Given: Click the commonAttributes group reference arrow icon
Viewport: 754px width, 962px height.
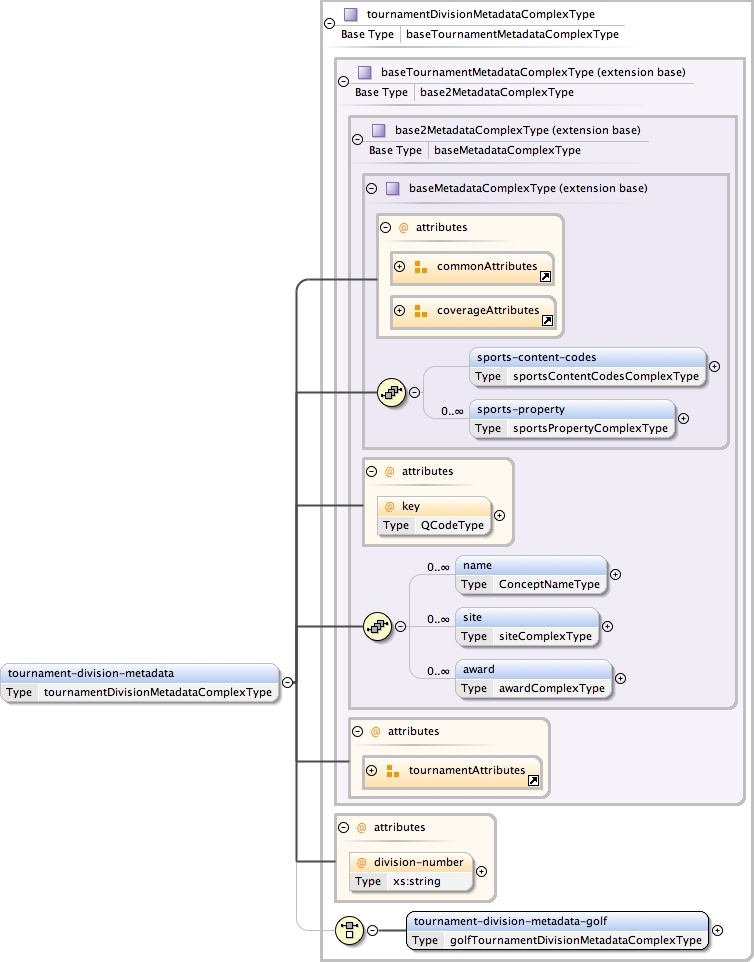Looking at the screenshot, I should [x=546, y=276].
